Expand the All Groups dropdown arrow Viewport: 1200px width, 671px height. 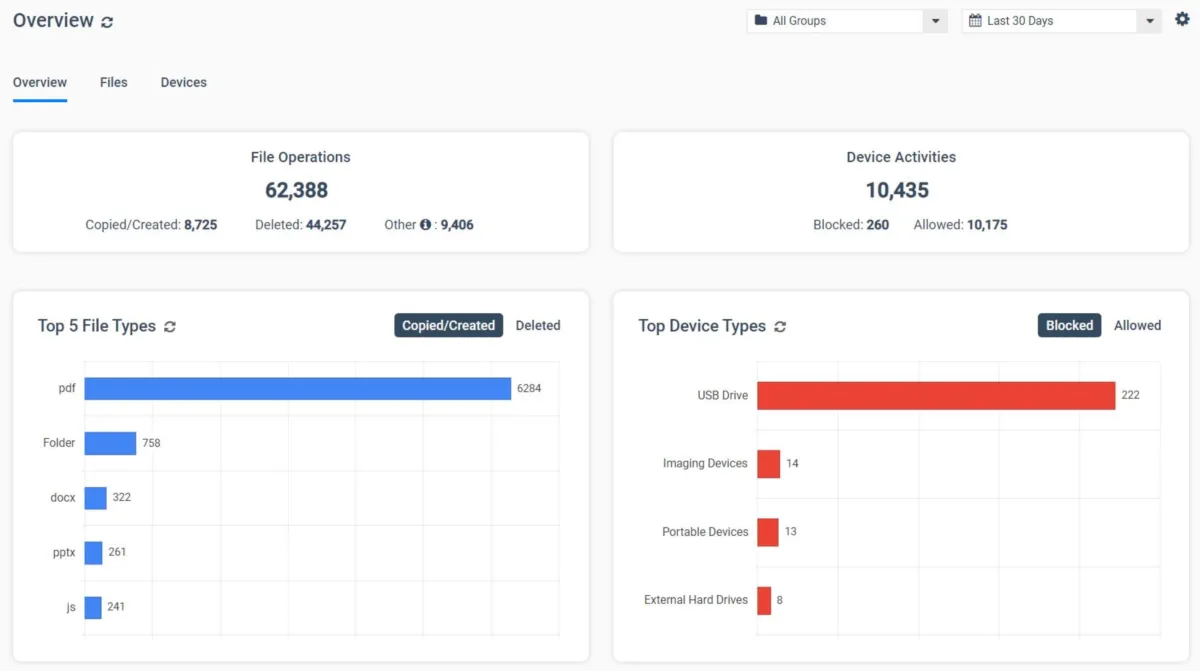pos(935,21)
